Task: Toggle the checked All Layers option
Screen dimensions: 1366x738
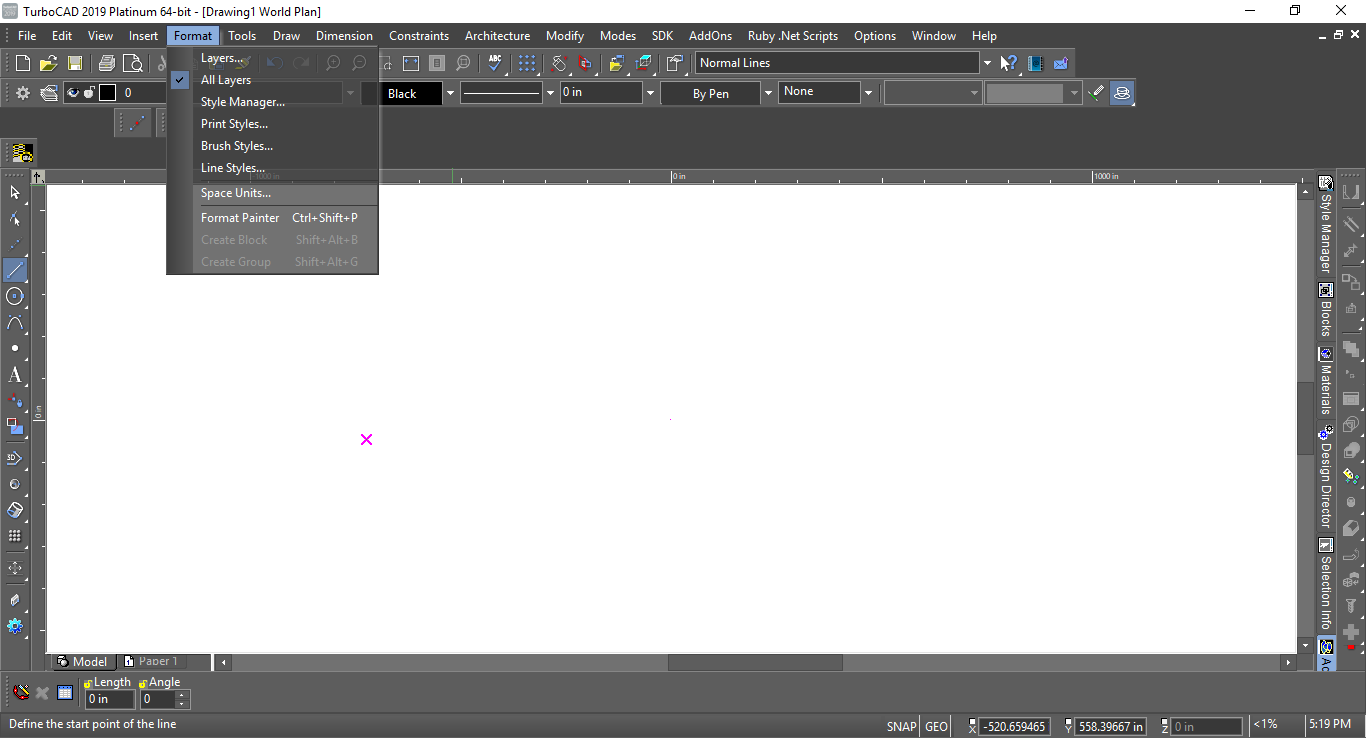Action: click(x=226, y=80)
